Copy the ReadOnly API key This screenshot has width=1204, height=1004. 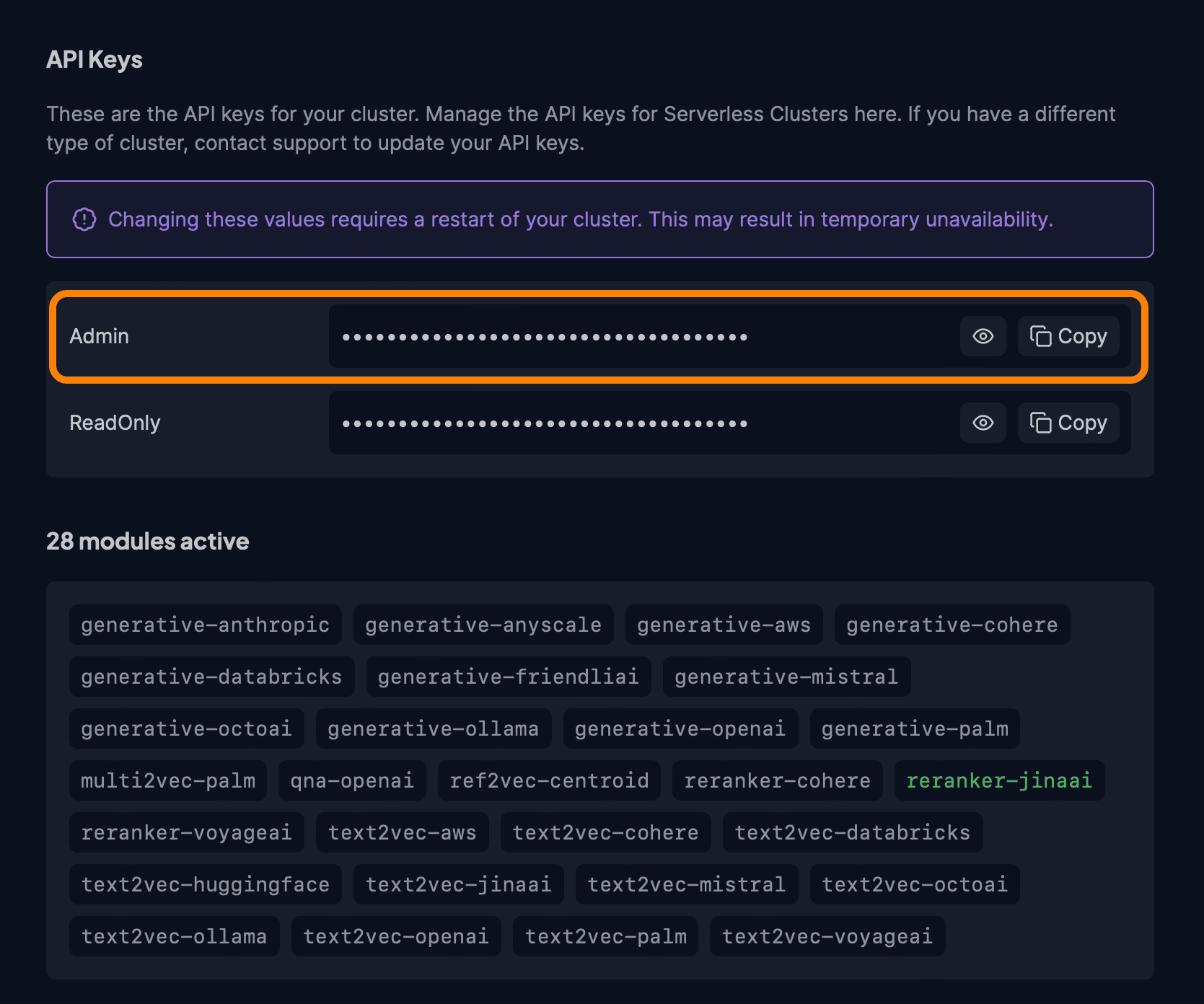tap(1068, 423)
